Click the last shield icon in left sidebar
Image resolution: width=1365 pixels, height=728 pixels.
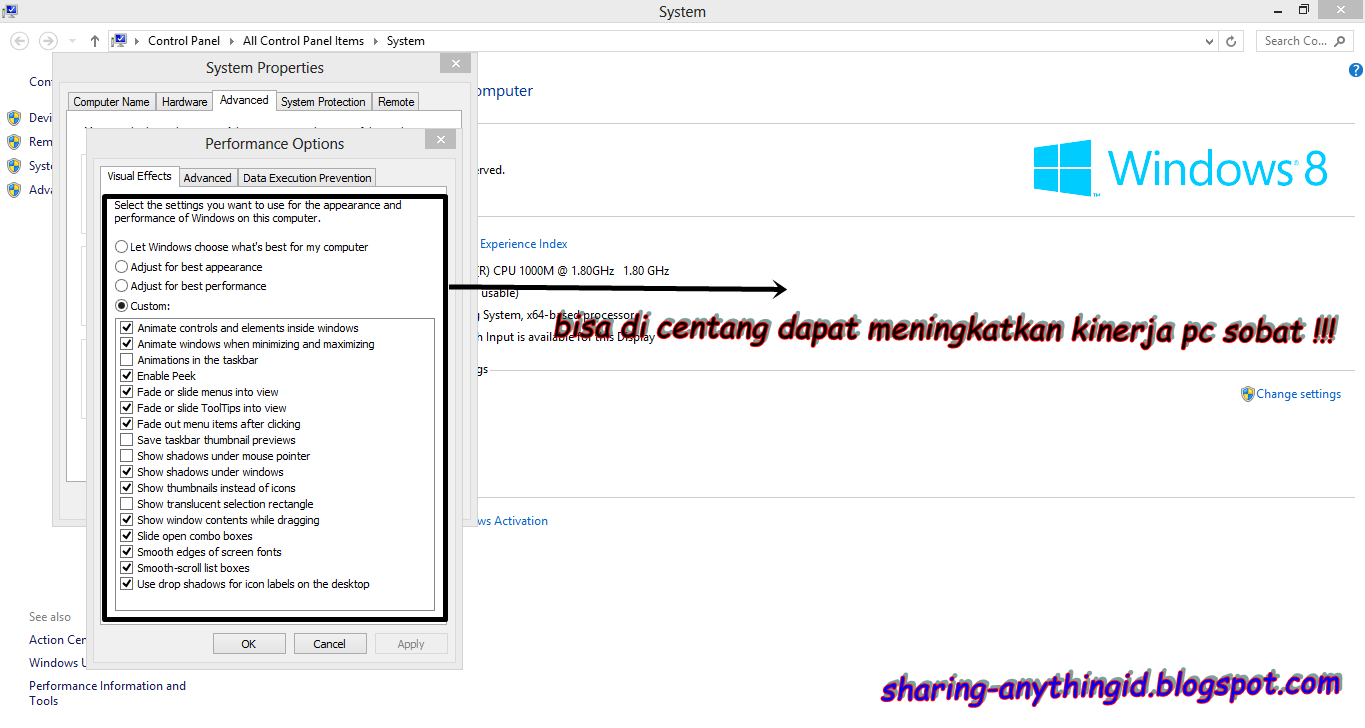coord(14,190)
